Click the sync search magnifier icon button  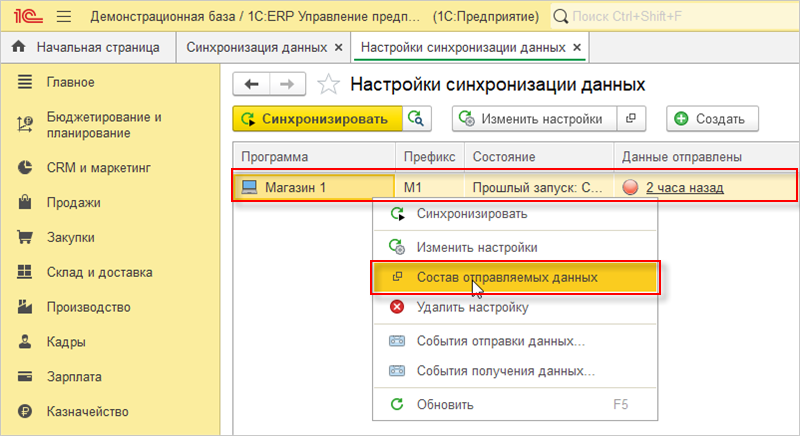[x=417, y=119]
